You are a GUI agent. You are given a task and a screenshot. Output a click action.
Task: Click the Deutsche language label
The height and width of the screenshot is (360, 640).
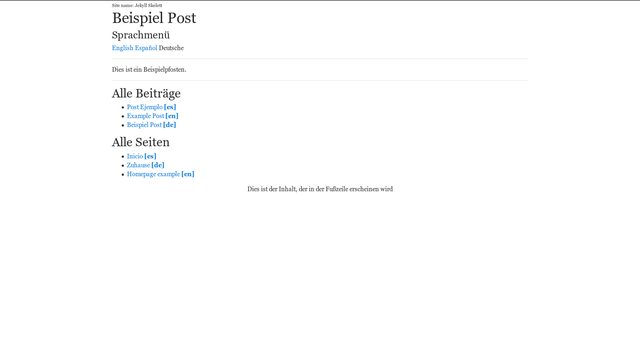171,48
